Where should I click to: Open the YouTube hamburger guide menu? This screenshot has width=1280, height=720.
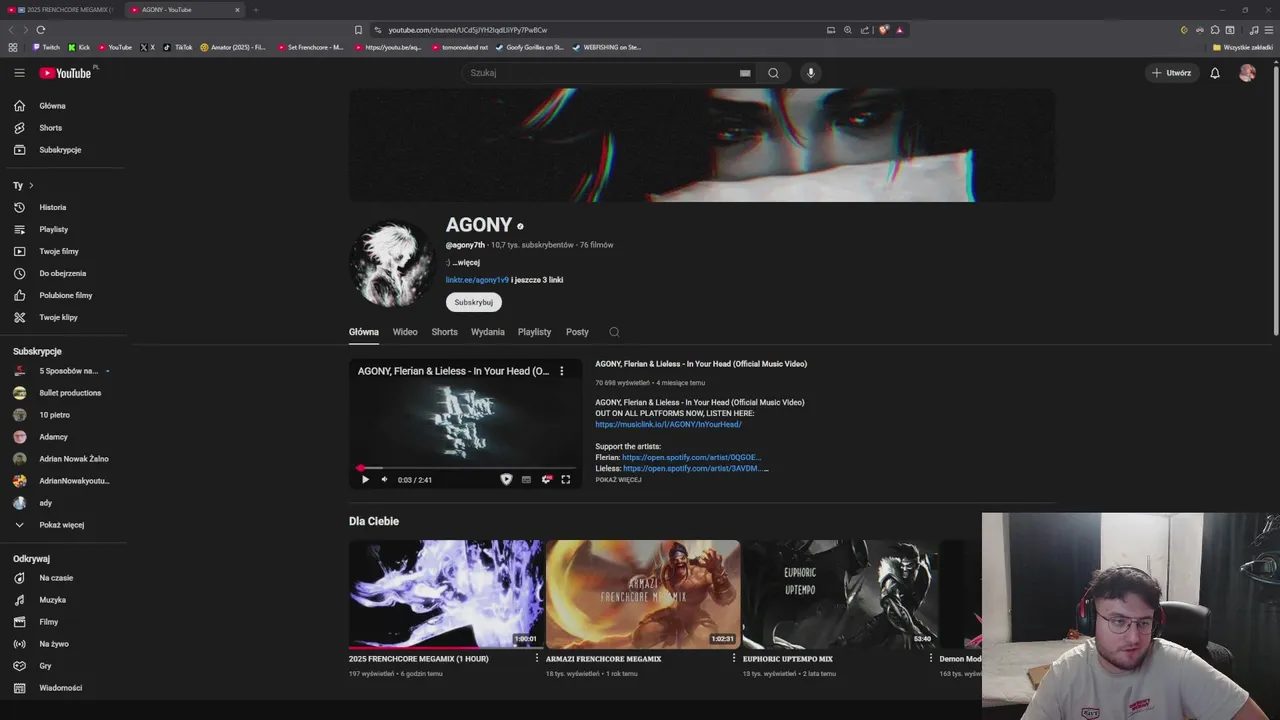pos(19,73)
